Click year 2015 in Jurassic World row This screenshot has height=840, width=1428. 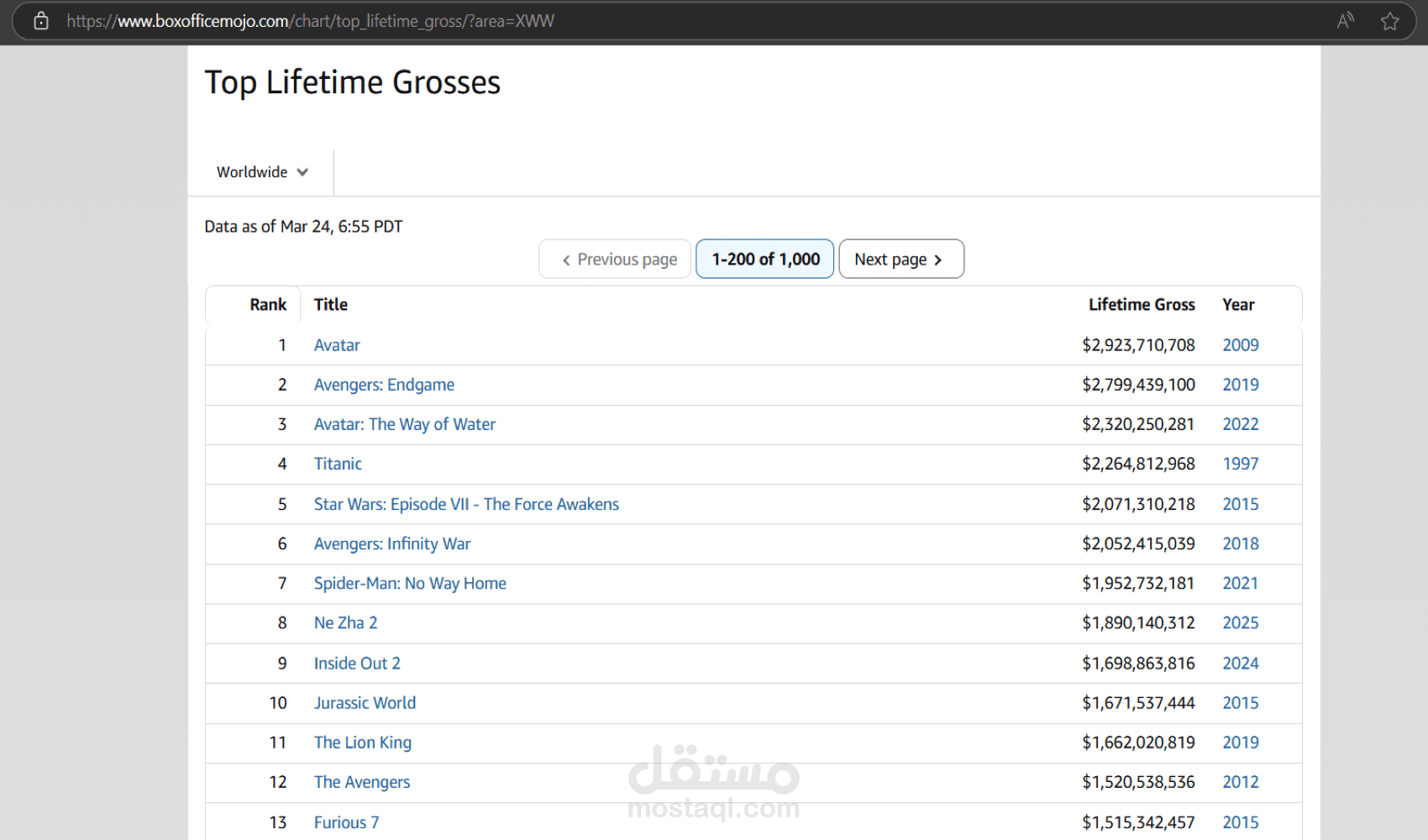click(x=1241, y=702)
